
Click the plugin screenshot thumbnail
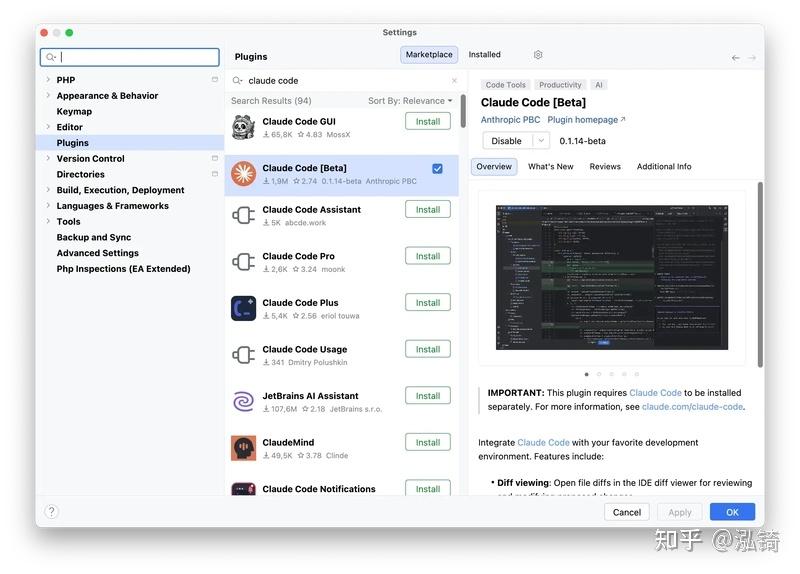[x=612, y=277]
